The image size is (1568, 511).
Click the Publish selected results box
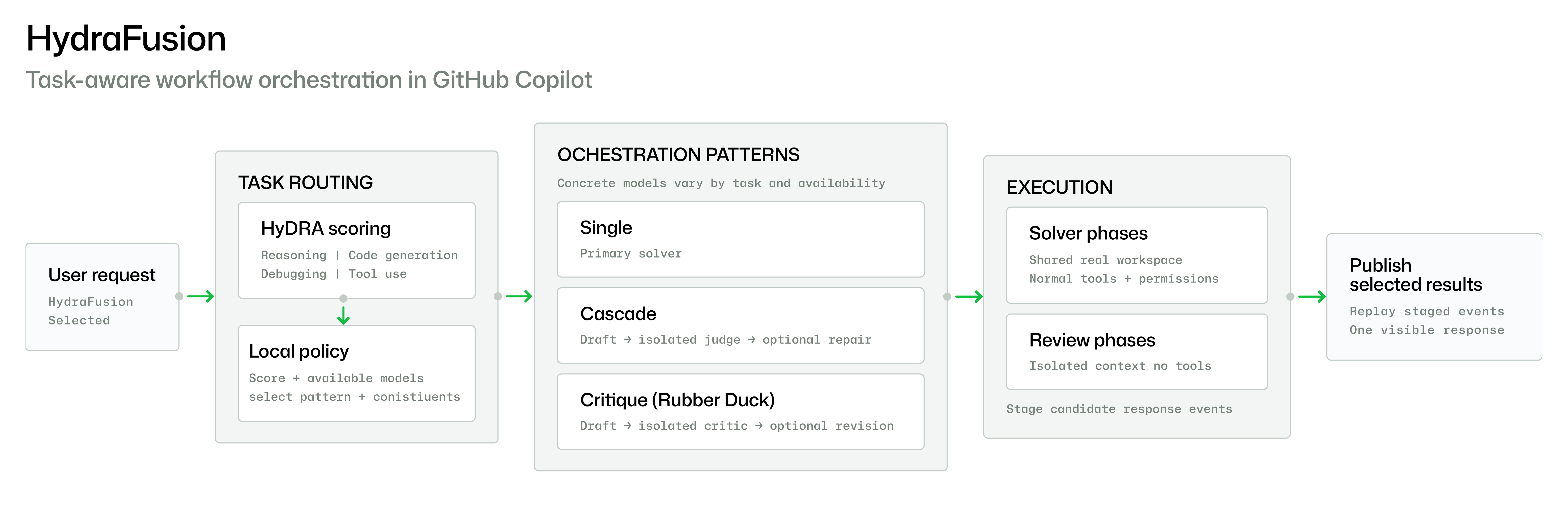1434,297
